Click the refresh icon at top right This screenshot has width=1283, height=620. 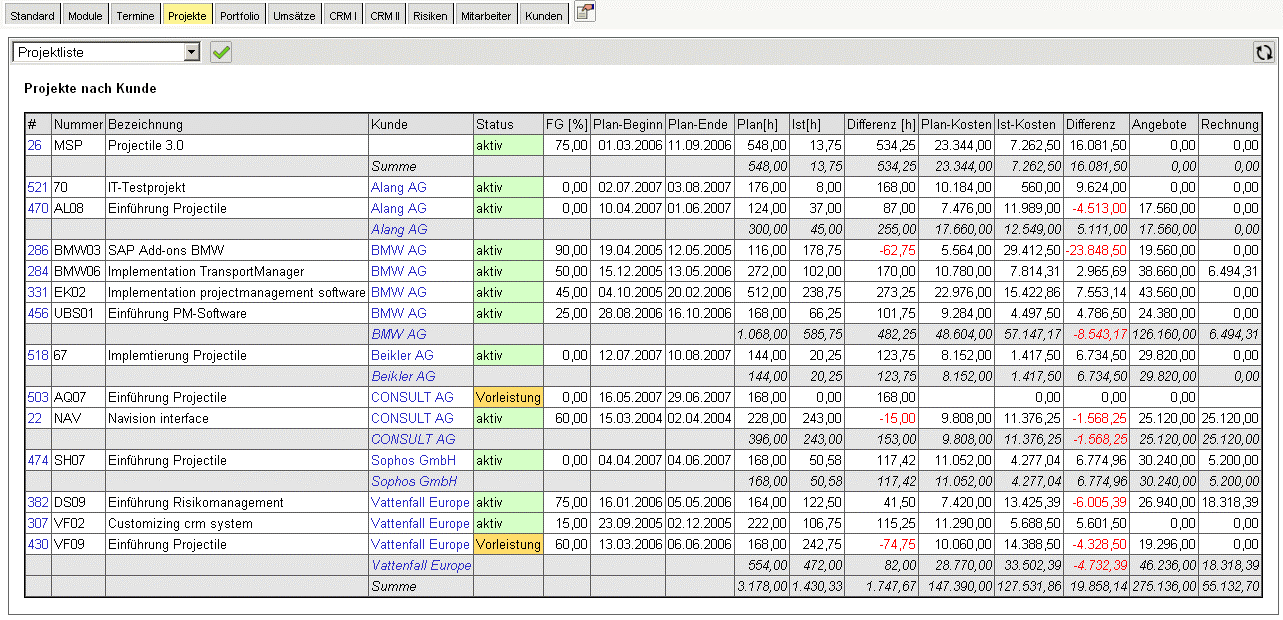[1264, 52]
